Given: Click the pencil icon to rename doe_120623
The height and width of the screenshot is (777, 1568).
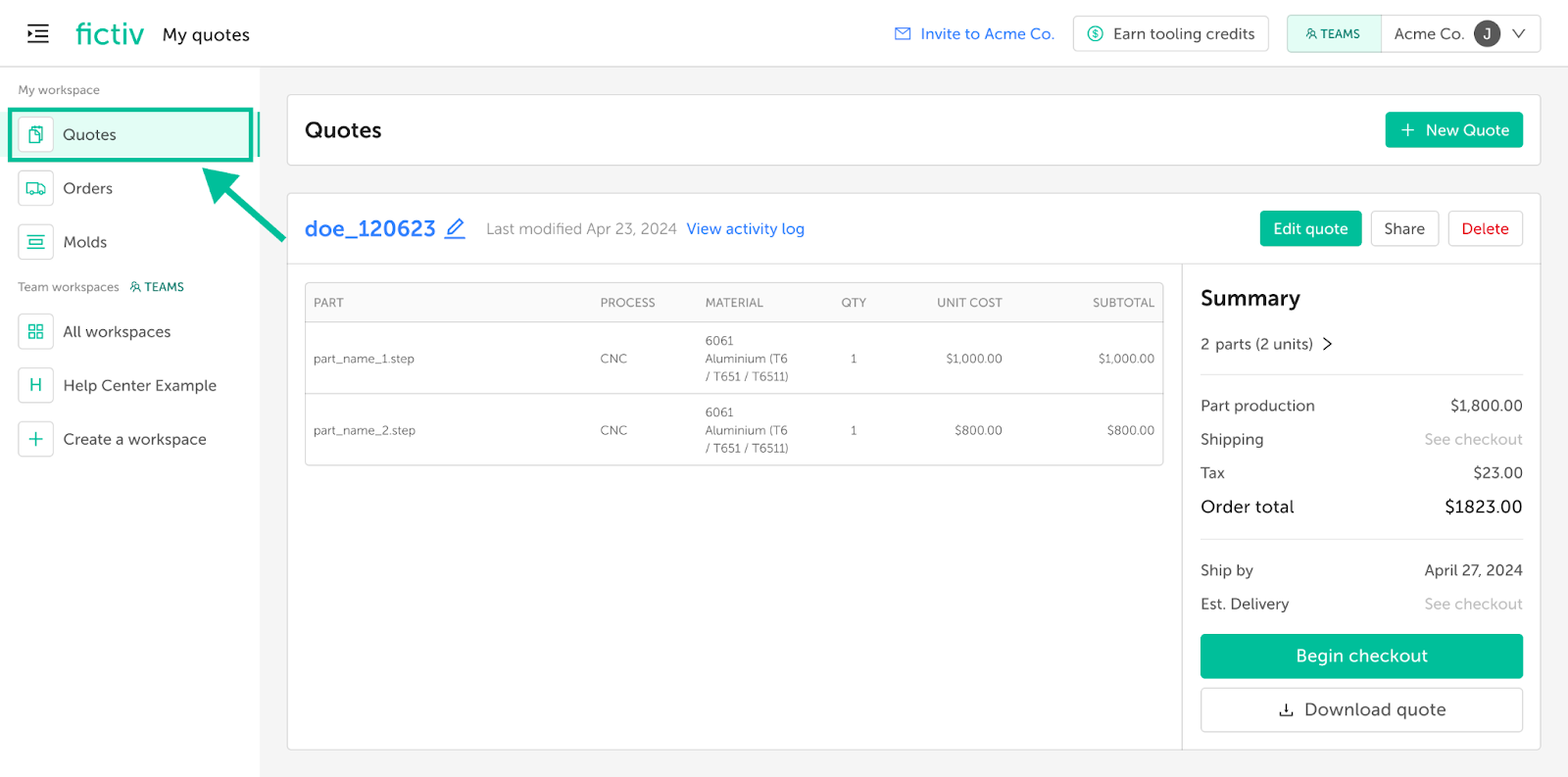Looking at the screenshot, I should click(x=456, y=228).
